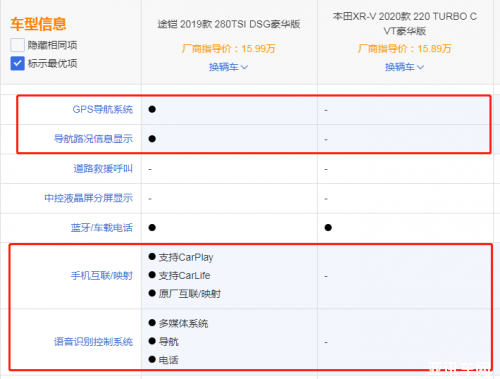This screenshot has height=379, width=500.
Task: Open the 语音识别控制系统 link
Action: click(93, 342)
